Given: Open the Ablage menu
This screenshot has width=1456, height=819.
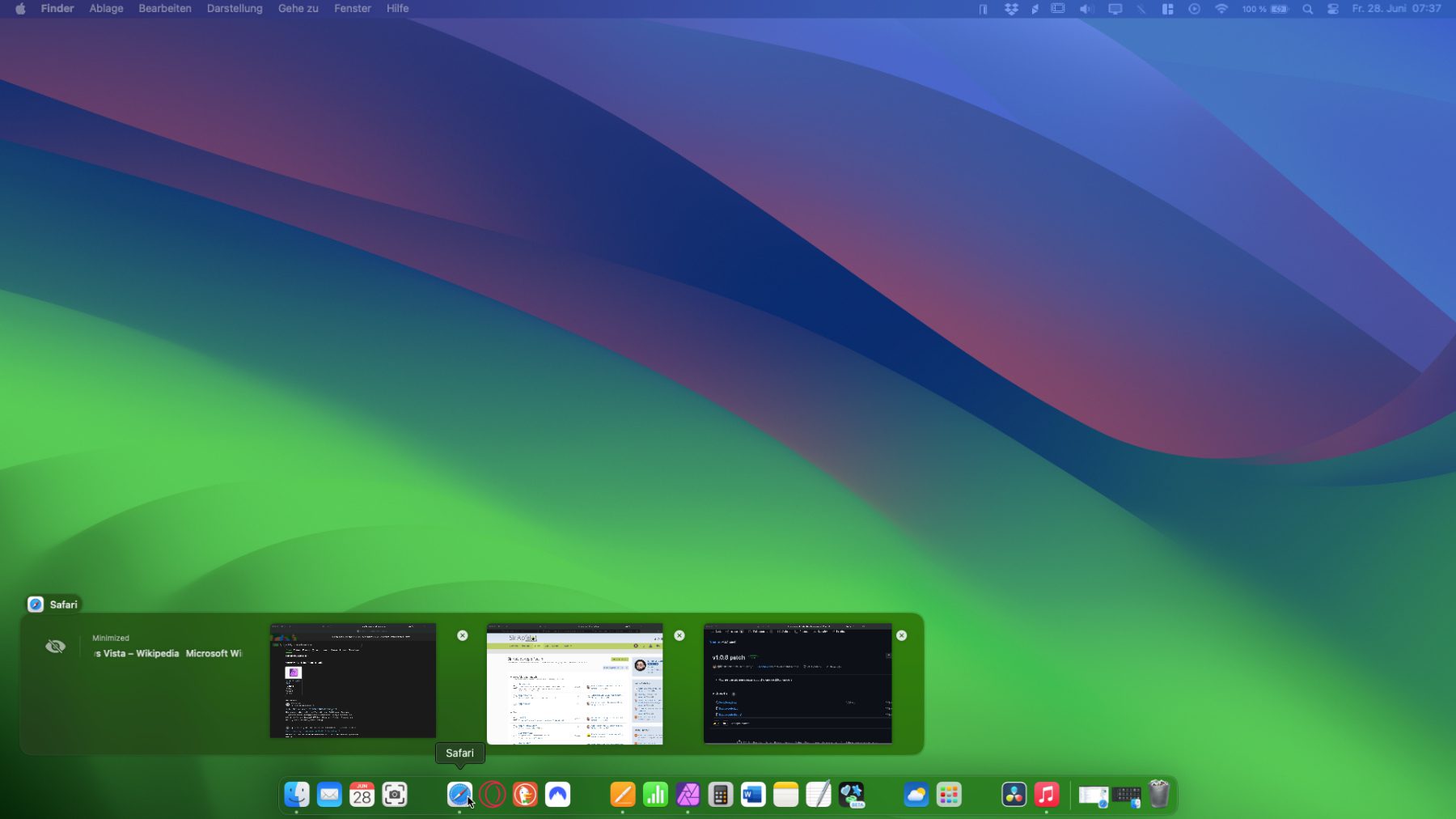Looking at the screenshot, I should point(106,9).
